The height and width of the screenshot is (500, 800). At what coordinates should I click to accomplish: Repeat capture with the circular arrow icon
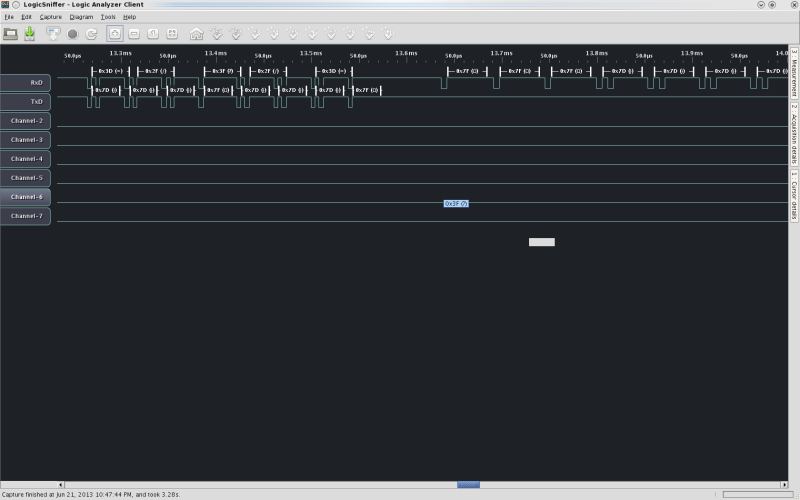[91, 34]
